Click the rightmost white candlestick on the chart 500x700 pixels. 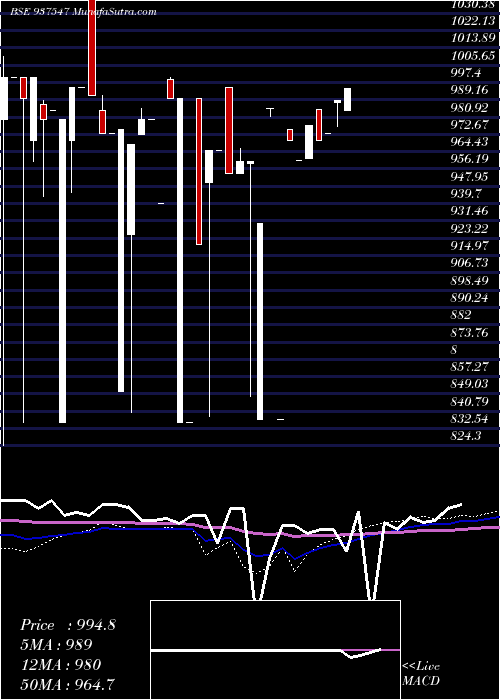coord(347,100)
